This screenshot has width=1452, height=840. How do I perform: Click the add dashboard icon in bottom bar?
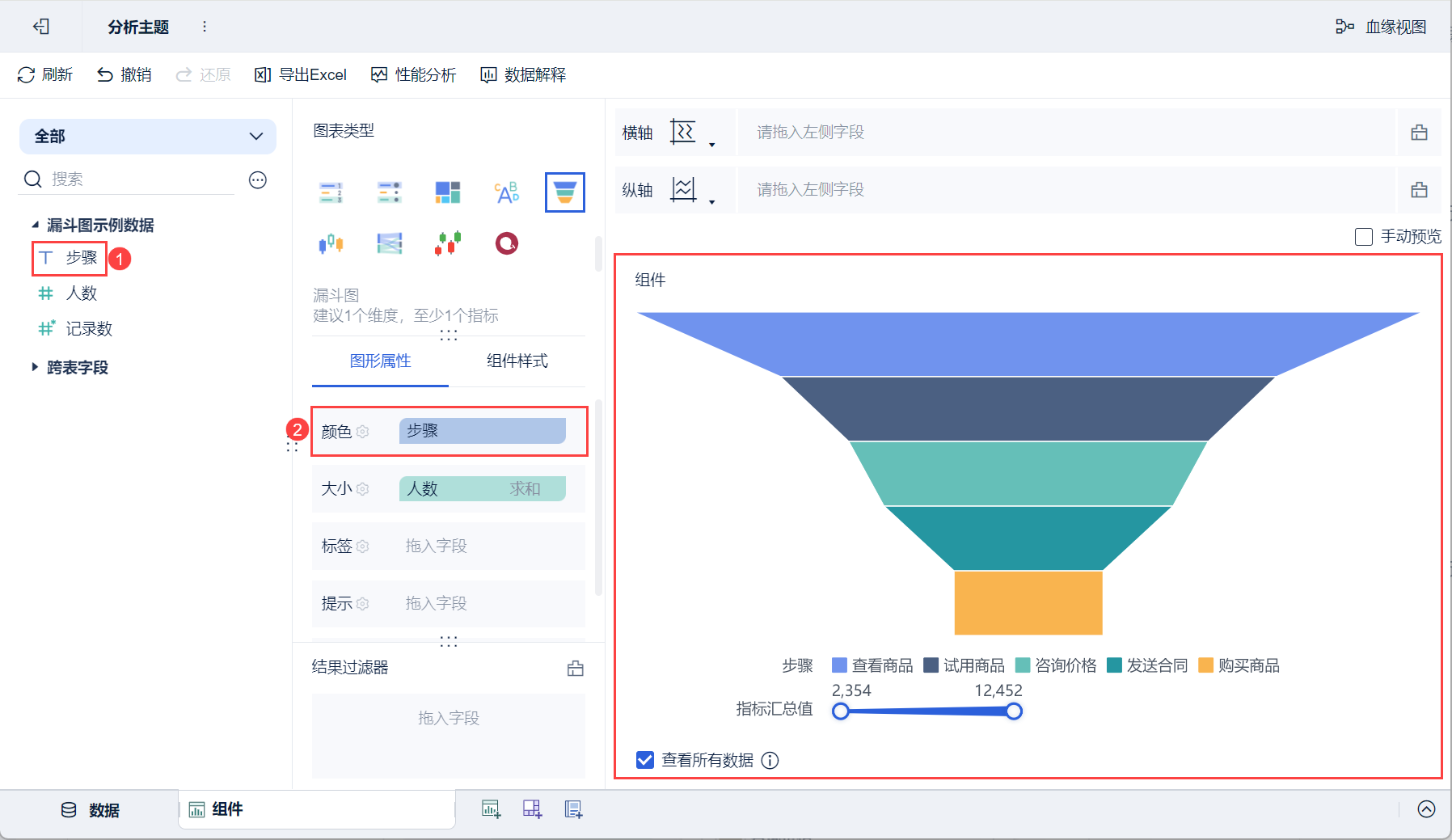click(533, 809)
